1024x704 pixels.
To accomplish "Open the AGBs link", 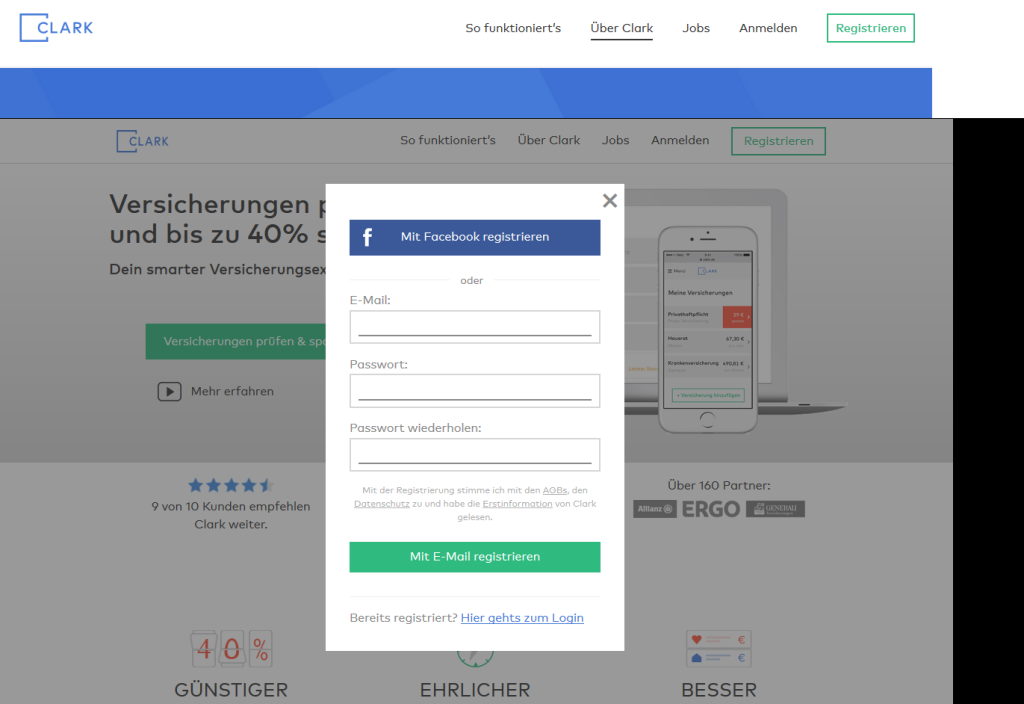I will pyautogui.click(x=555, y=490).
